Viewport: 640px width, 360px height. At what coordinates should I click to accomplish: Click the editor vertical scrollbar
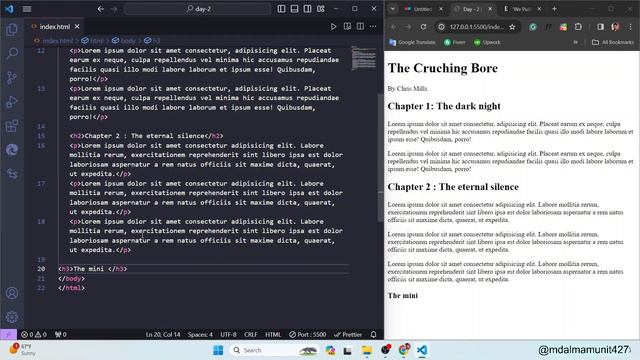click(380, 157)
